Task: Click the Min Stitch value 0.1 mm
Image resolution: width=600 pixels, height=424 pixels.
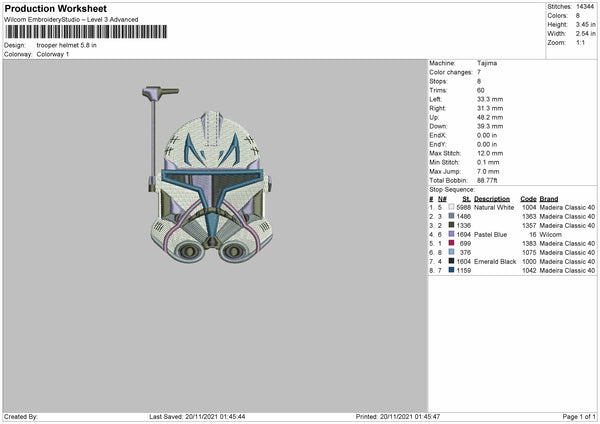Action: click(488, 162)
